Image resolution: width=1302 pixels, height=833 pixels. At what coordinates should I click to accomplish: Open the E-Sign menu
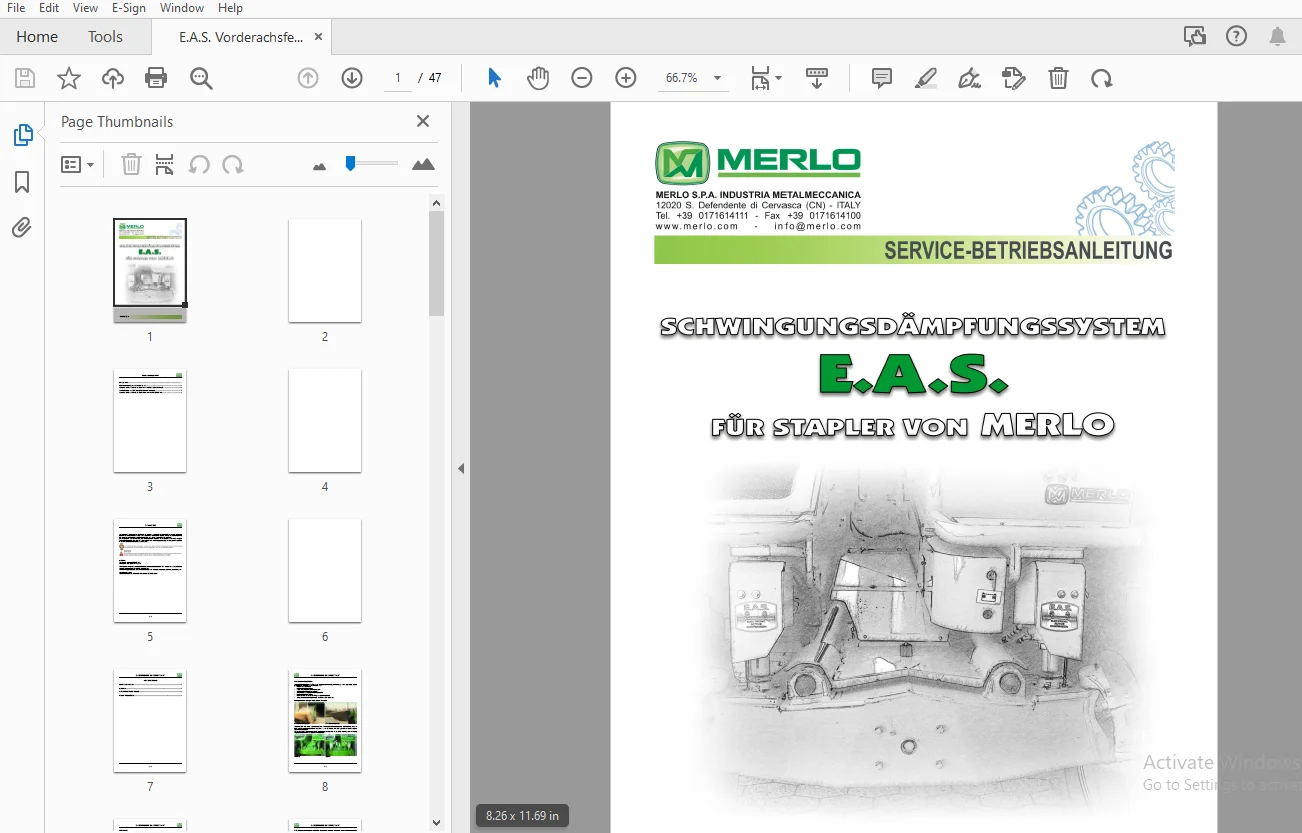point(129,8)
